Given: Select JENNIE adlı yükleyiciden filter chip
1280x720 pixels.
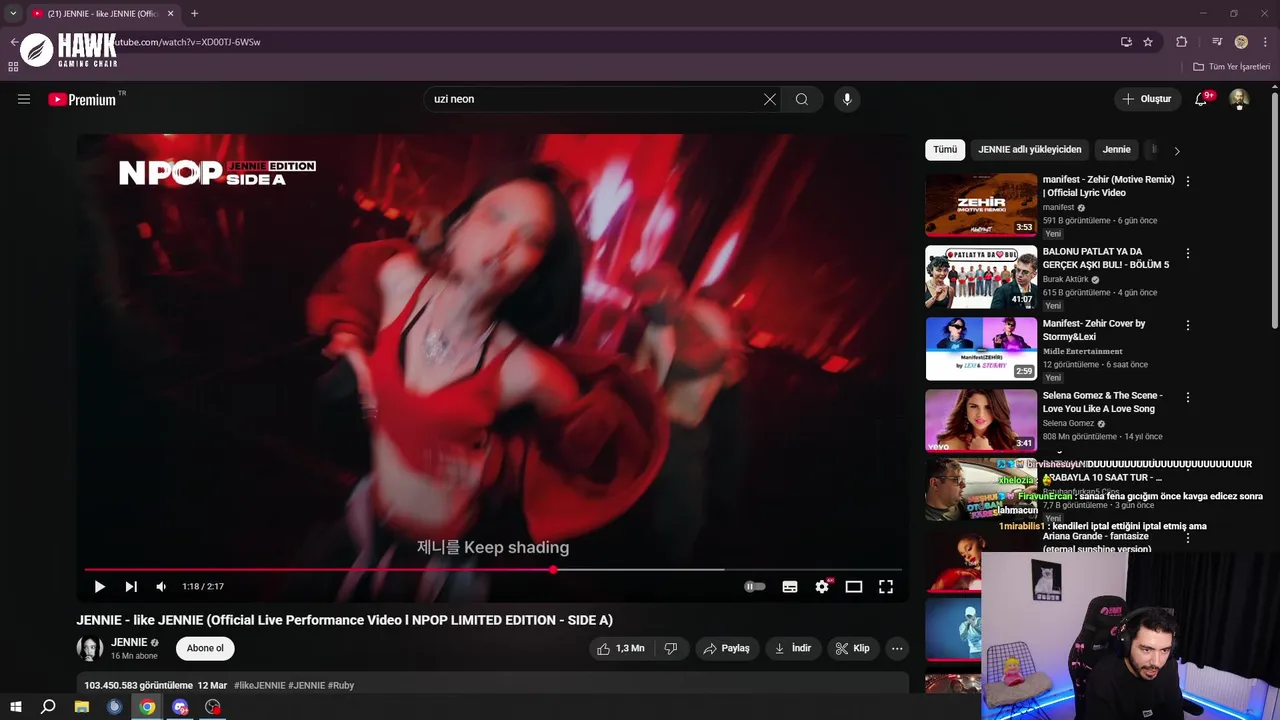Looking at the screenshot, I should 1030,150.
